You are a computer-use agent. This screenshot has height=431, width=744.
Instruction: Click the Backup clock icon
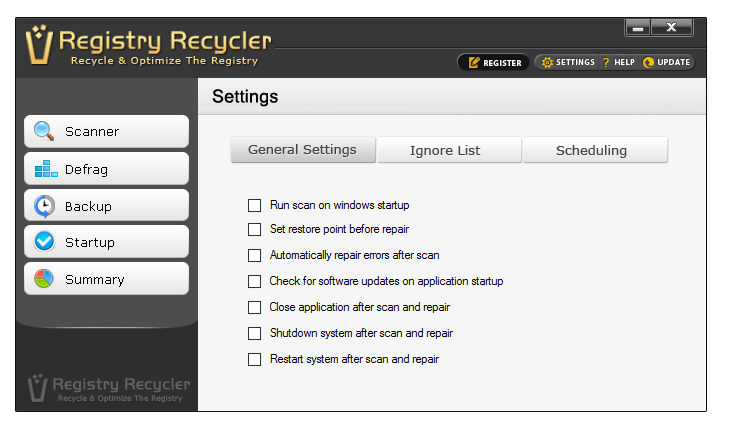click(x=45, y=206)
